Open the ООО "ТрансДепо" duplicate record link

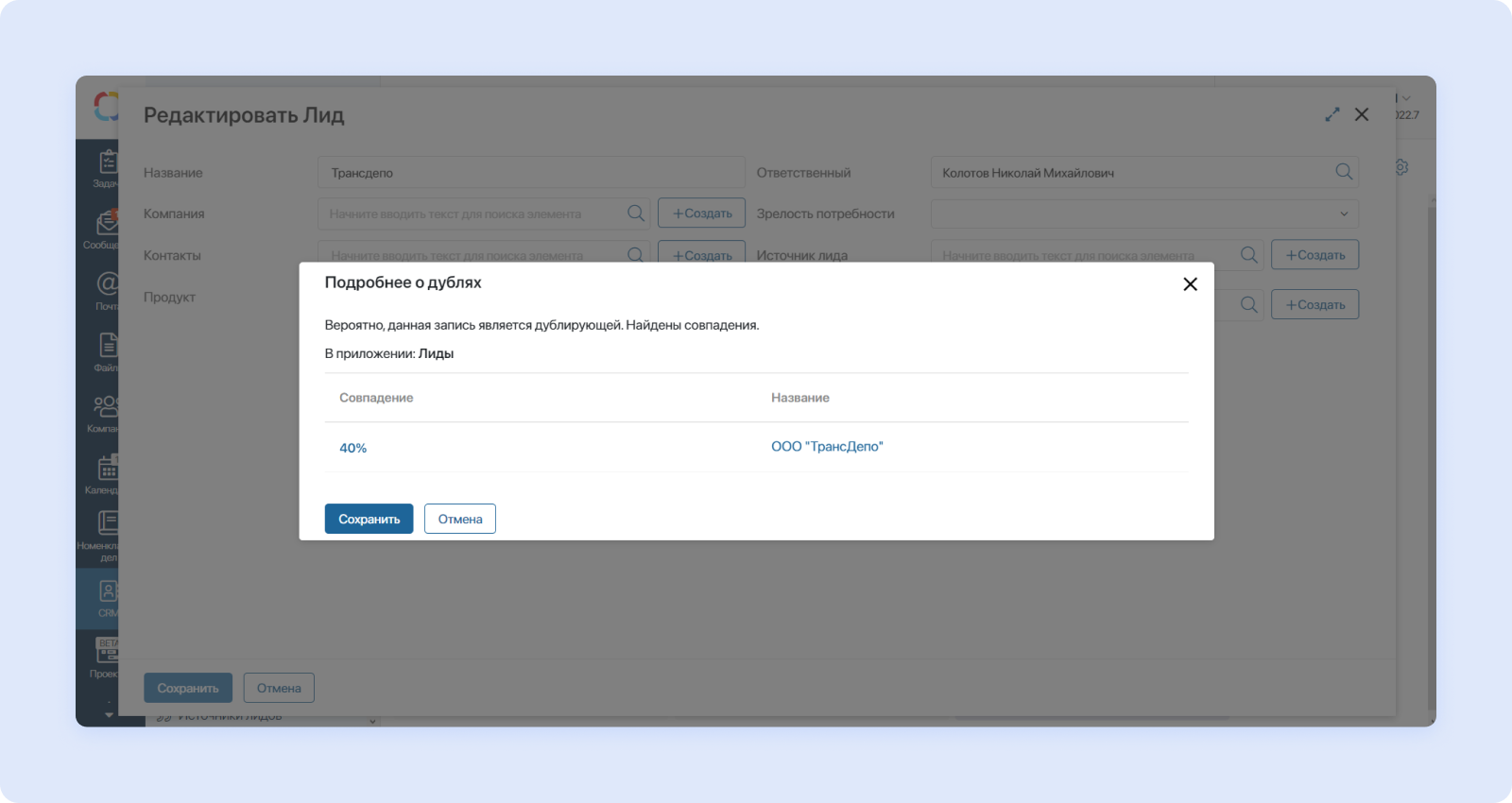coord(827,447)
